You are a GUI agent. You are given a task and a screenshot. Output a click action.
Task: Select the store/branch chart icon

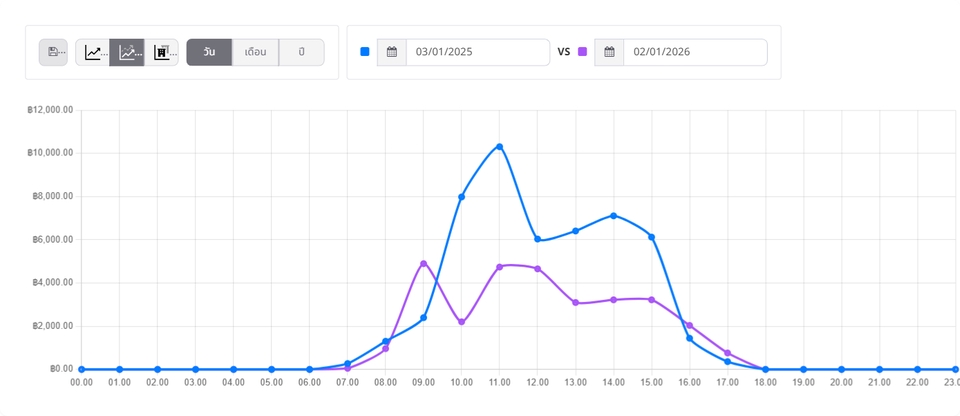[x=162, y=52]
